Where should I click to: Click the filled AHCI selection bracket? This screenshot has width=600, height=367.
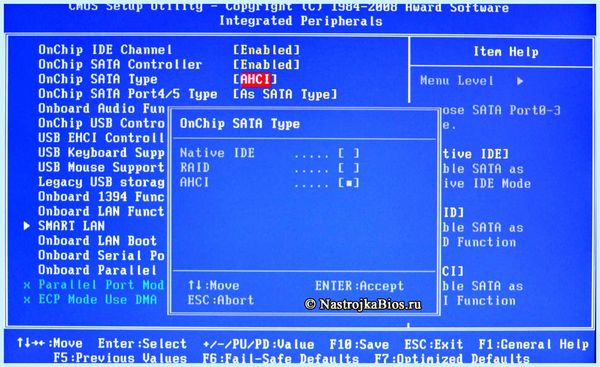coord(349,183)
